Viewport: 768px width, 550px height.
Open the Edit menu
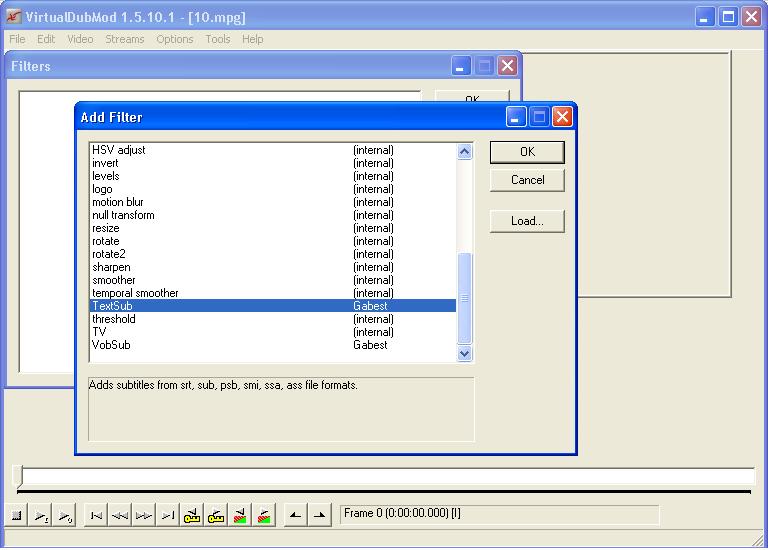tap(46, 39)
